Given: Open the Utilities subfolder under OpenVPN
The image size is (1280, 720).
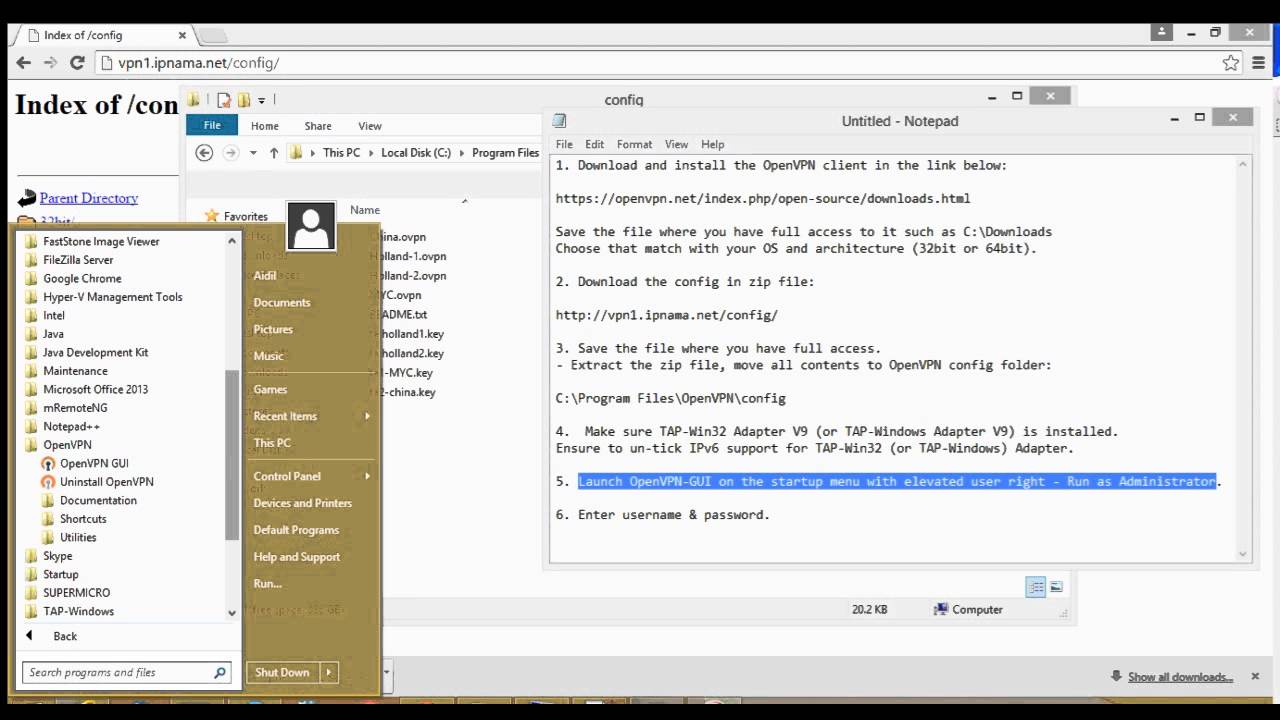Looking at the screenshot, I should 78,538.
